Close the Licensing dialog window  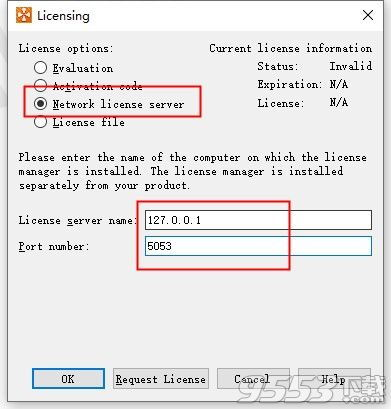[368, 15]
